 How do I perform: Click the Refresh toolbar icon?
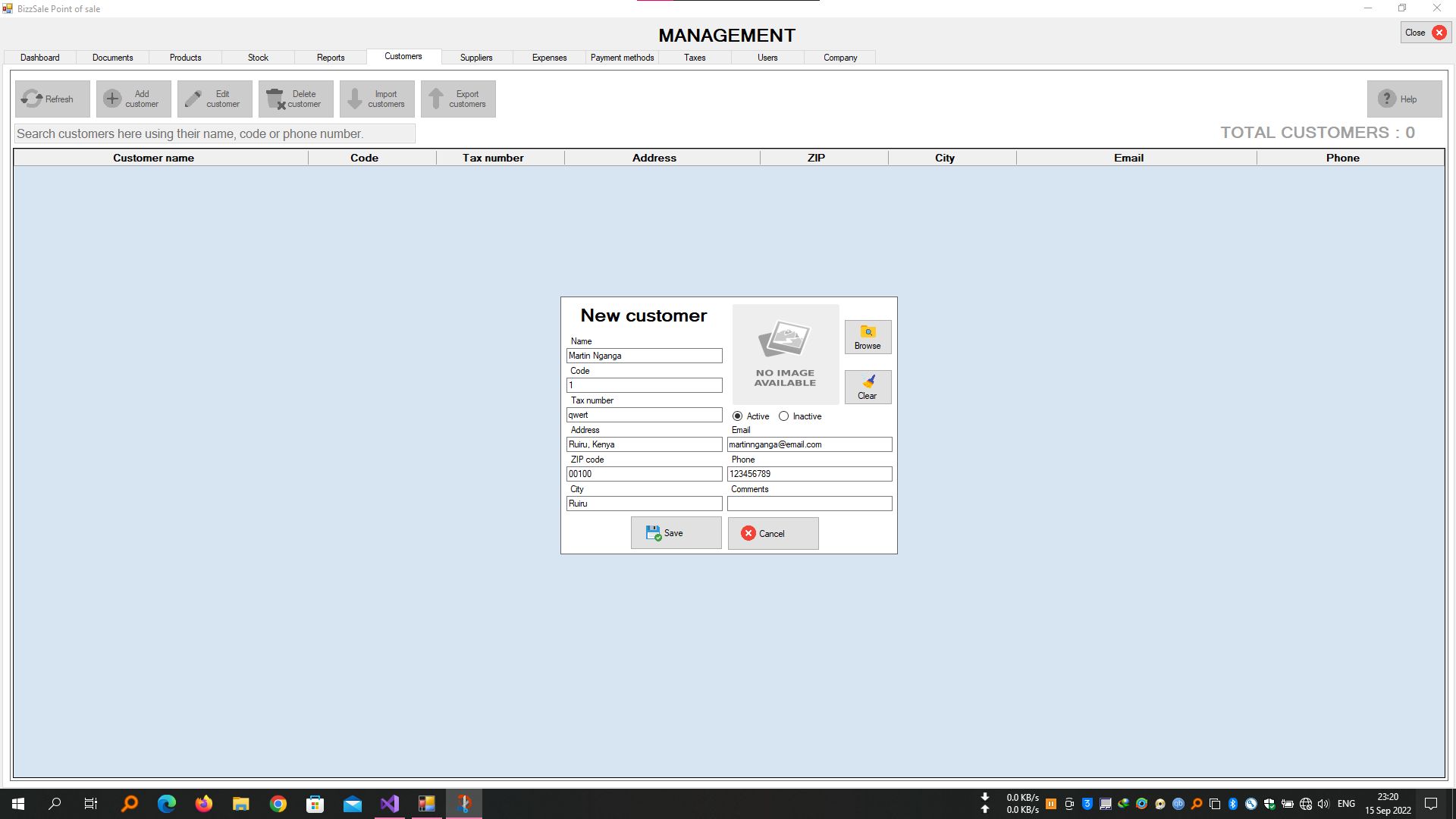[x=32, y=99]
